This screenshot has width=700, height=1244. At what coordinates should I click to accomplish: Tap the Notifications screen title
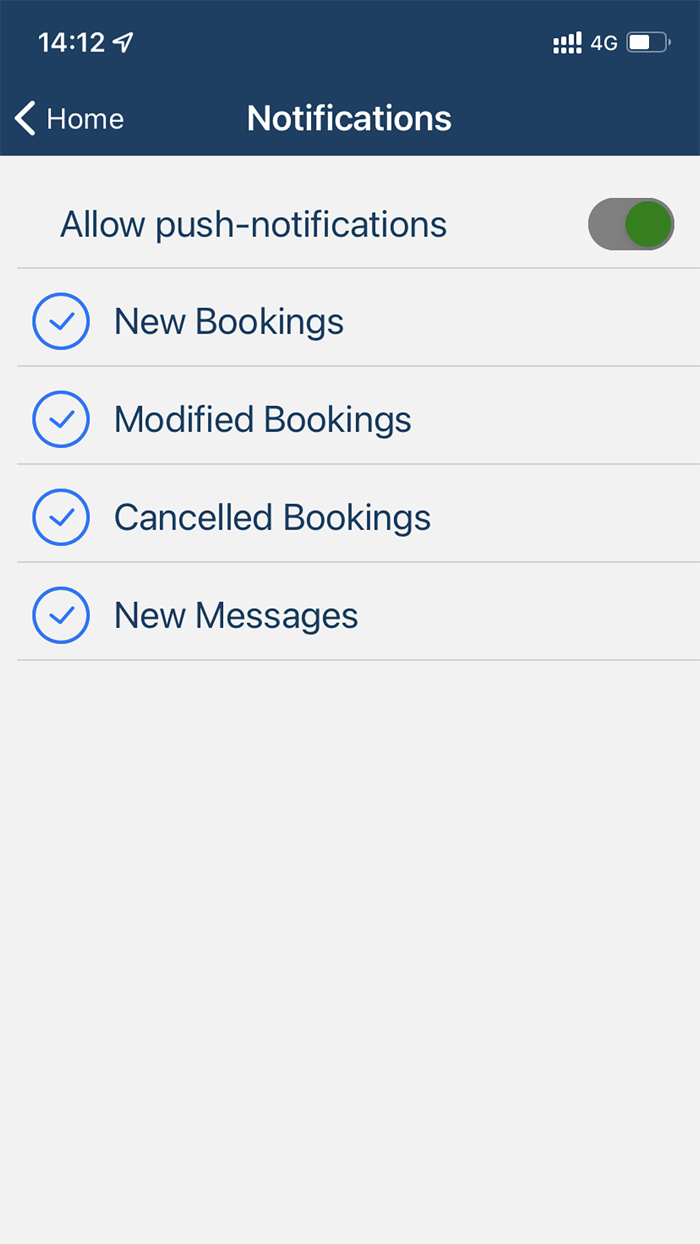point(349,118)
